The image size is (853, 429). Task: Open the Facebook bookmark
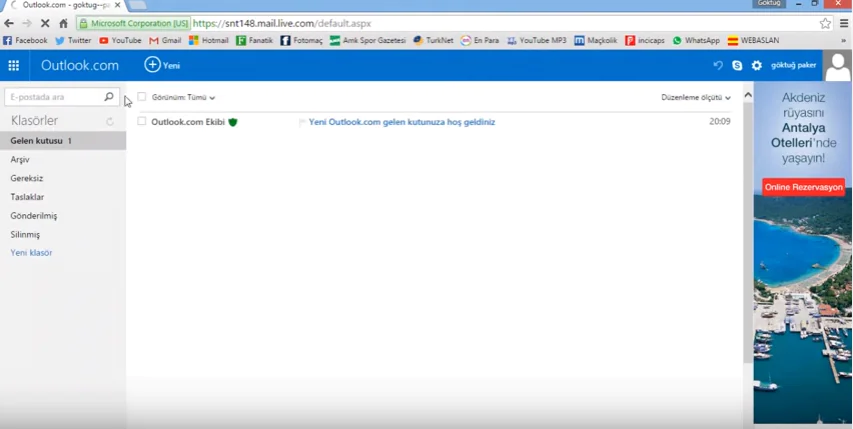pos(25,40)
